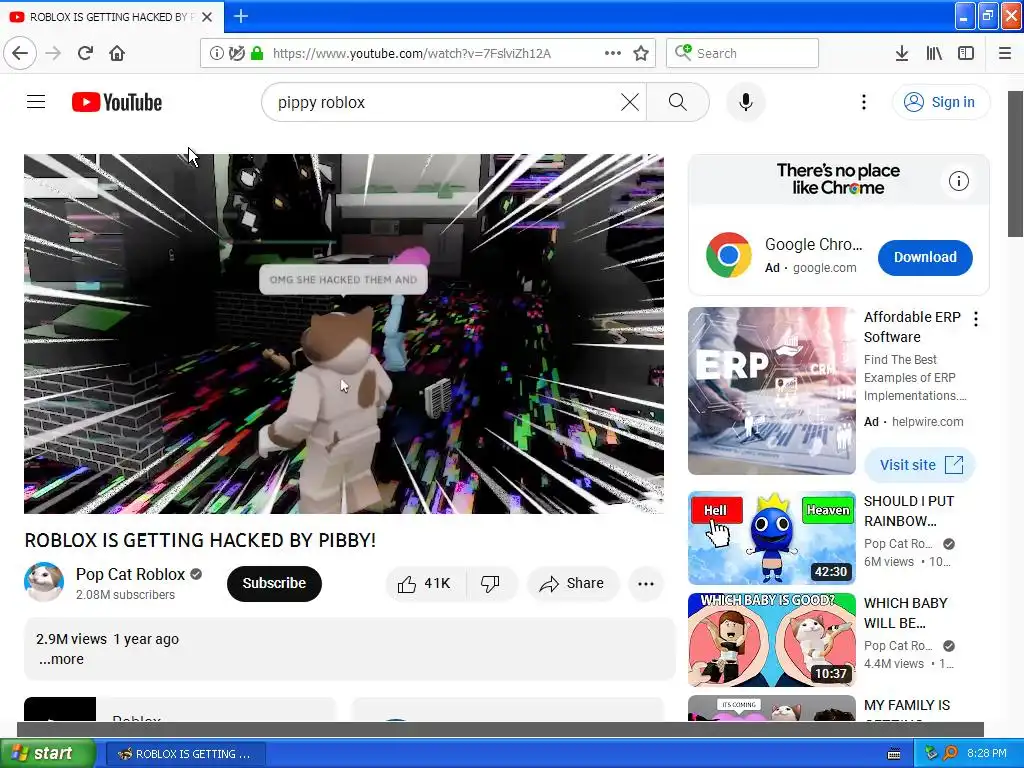This screenshot has height=768, width=1024.
Task: Toggle the browser sidebar icon
Action: point(966,53)
